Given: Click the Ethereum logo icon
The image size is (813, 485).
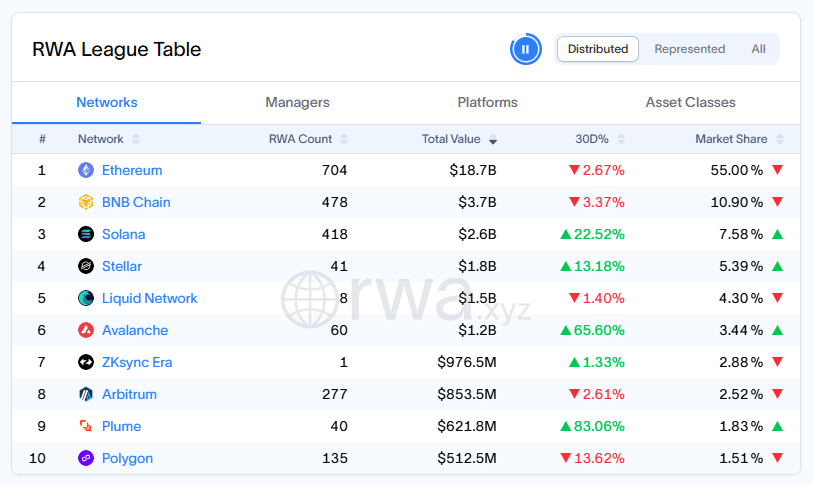Looking at the screenshot, I should [86, 170].
